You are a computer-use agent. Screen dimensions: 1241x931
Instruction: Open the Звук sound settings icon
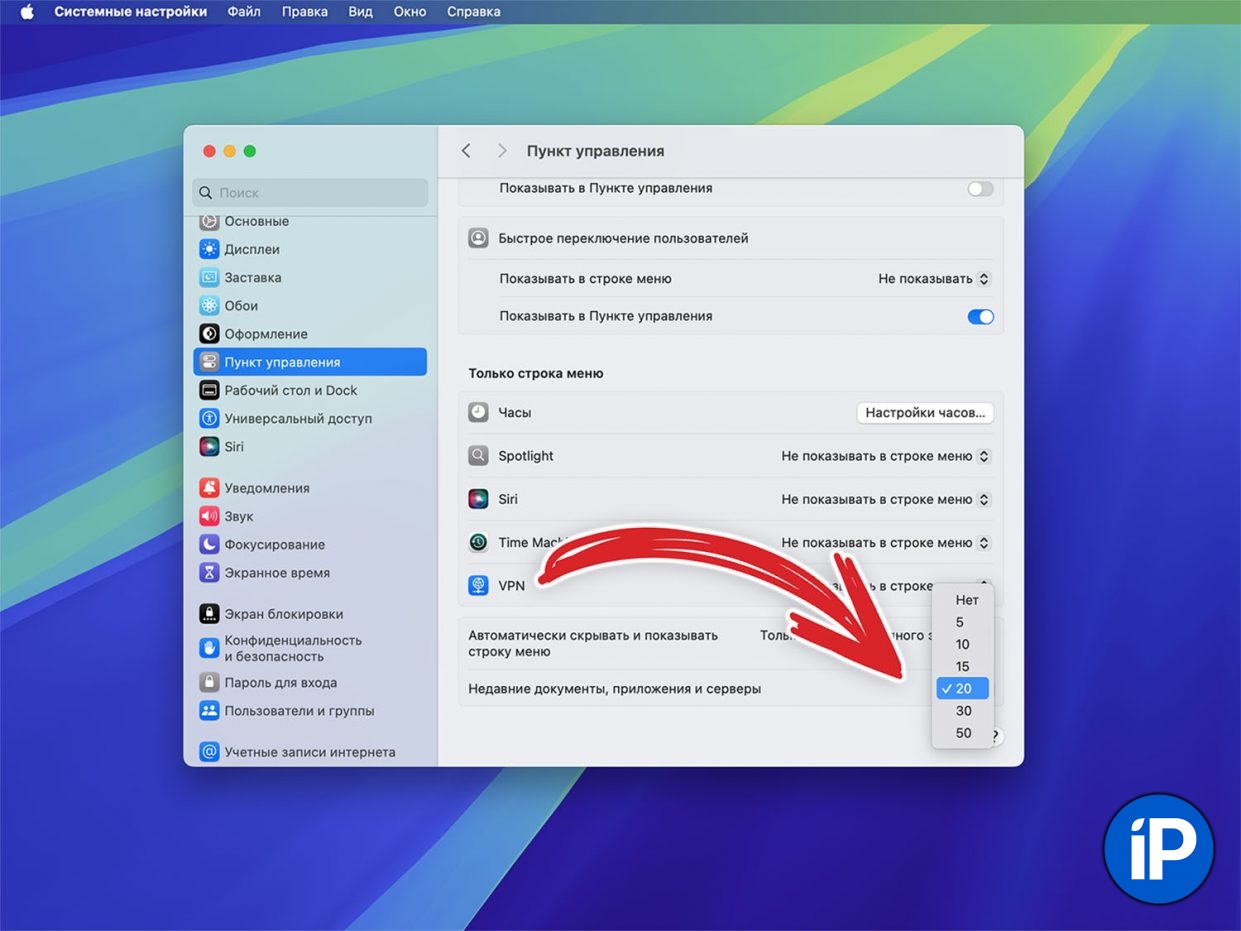209,516
